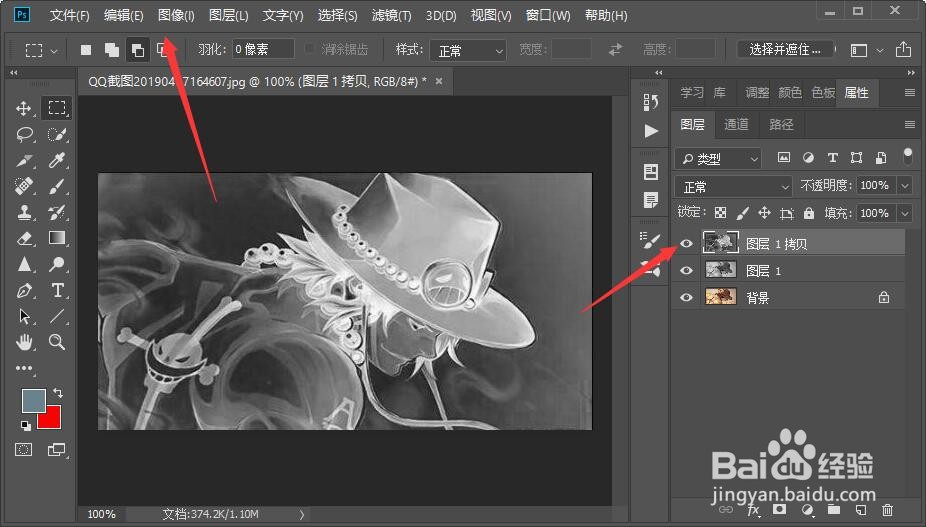Create a new layer group folder
The height and width of the screenshot is (527, 926).
coord(834,509)
